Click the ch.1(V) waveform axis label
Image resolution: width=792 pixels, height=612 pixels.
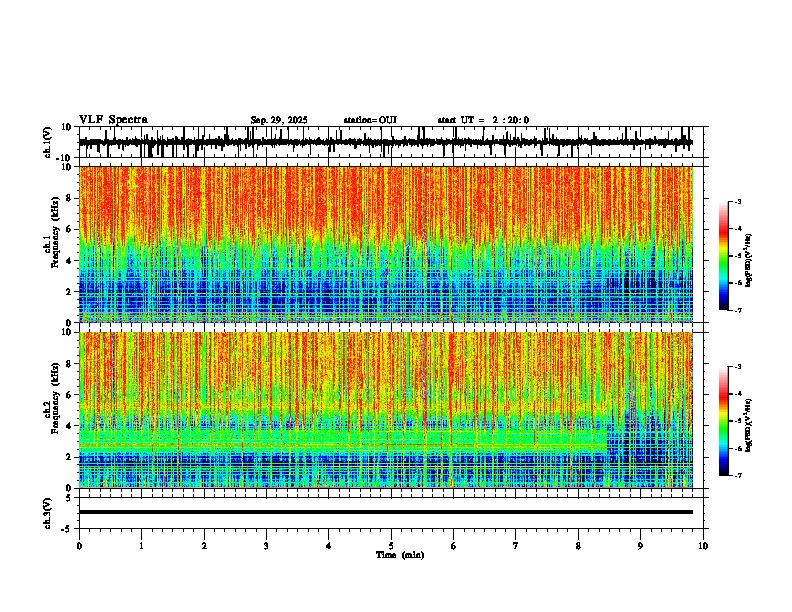[48, 142]
